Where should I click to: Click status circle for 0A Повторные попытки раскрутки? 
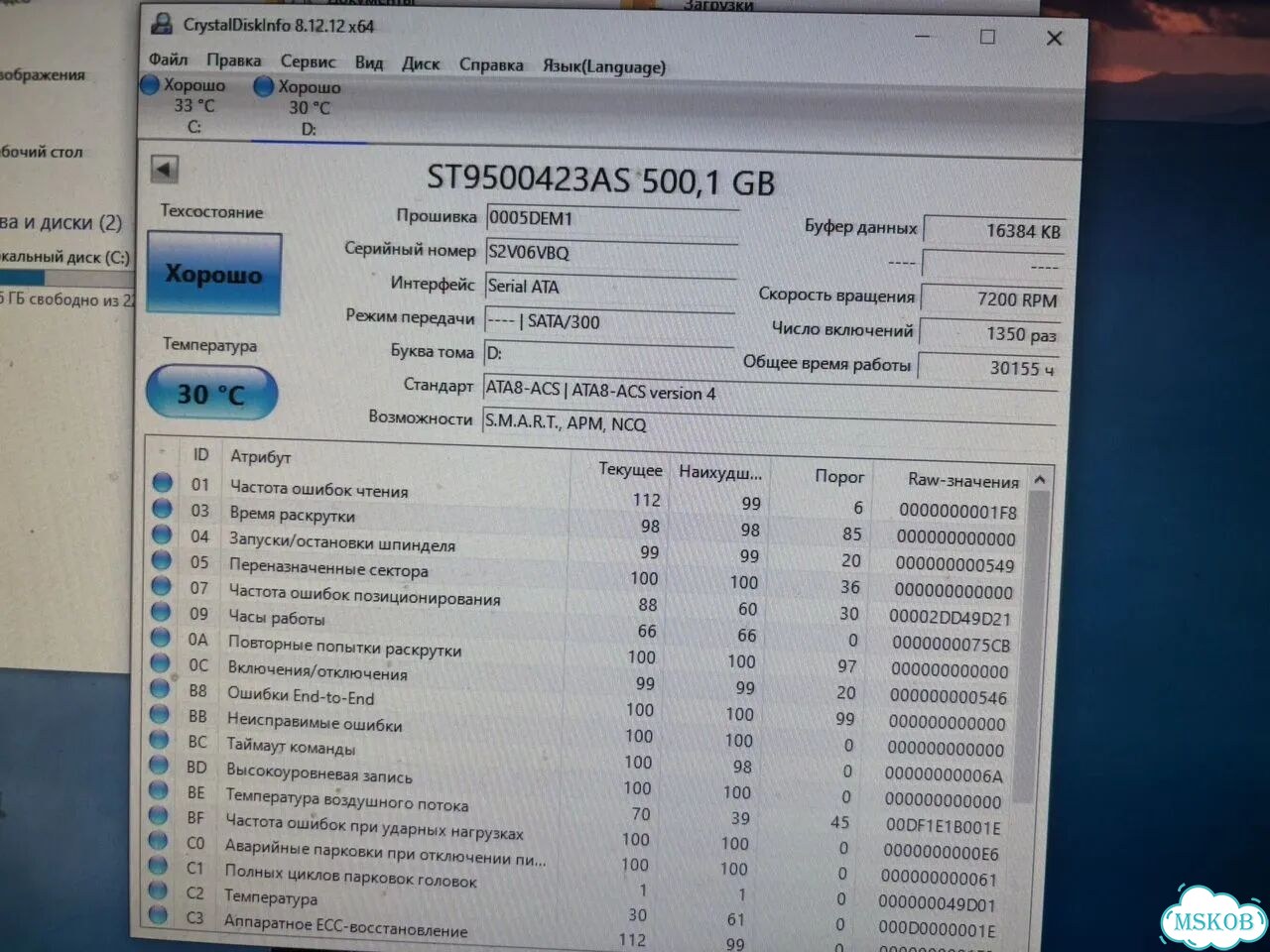pos(161,638)
